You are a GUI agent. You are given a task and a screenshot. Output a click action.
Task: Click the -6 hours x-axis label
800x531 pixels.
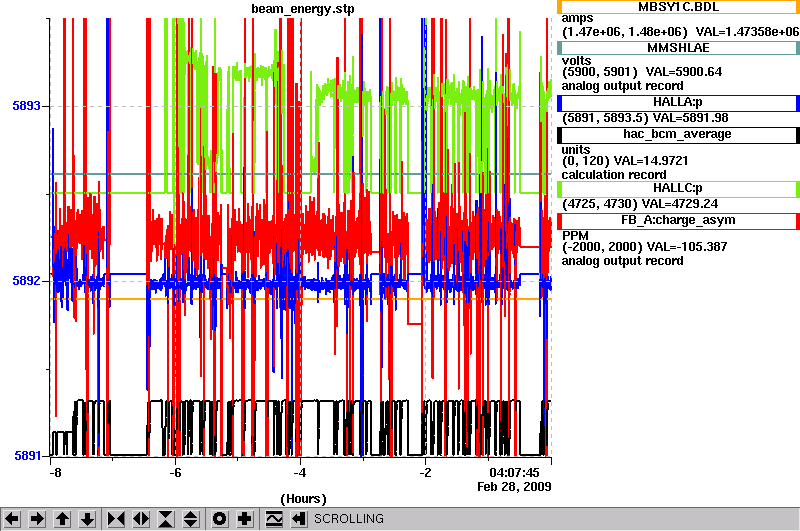click(175, 473)
